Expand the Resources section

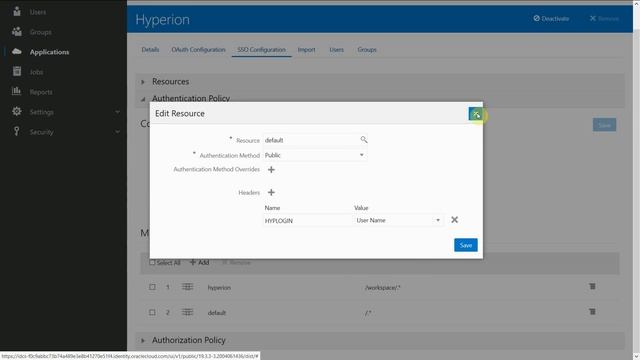tap(143, 82)
